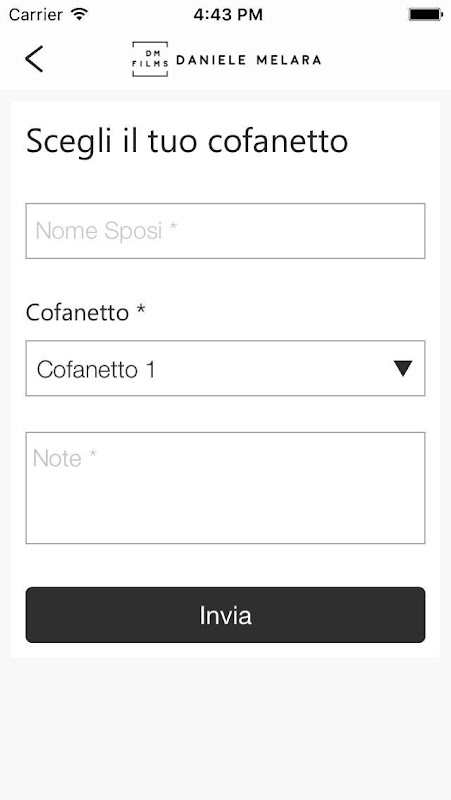Tap the Wi-Fi status icon
The width and height of the screenshot is (451, 800).
79,14
